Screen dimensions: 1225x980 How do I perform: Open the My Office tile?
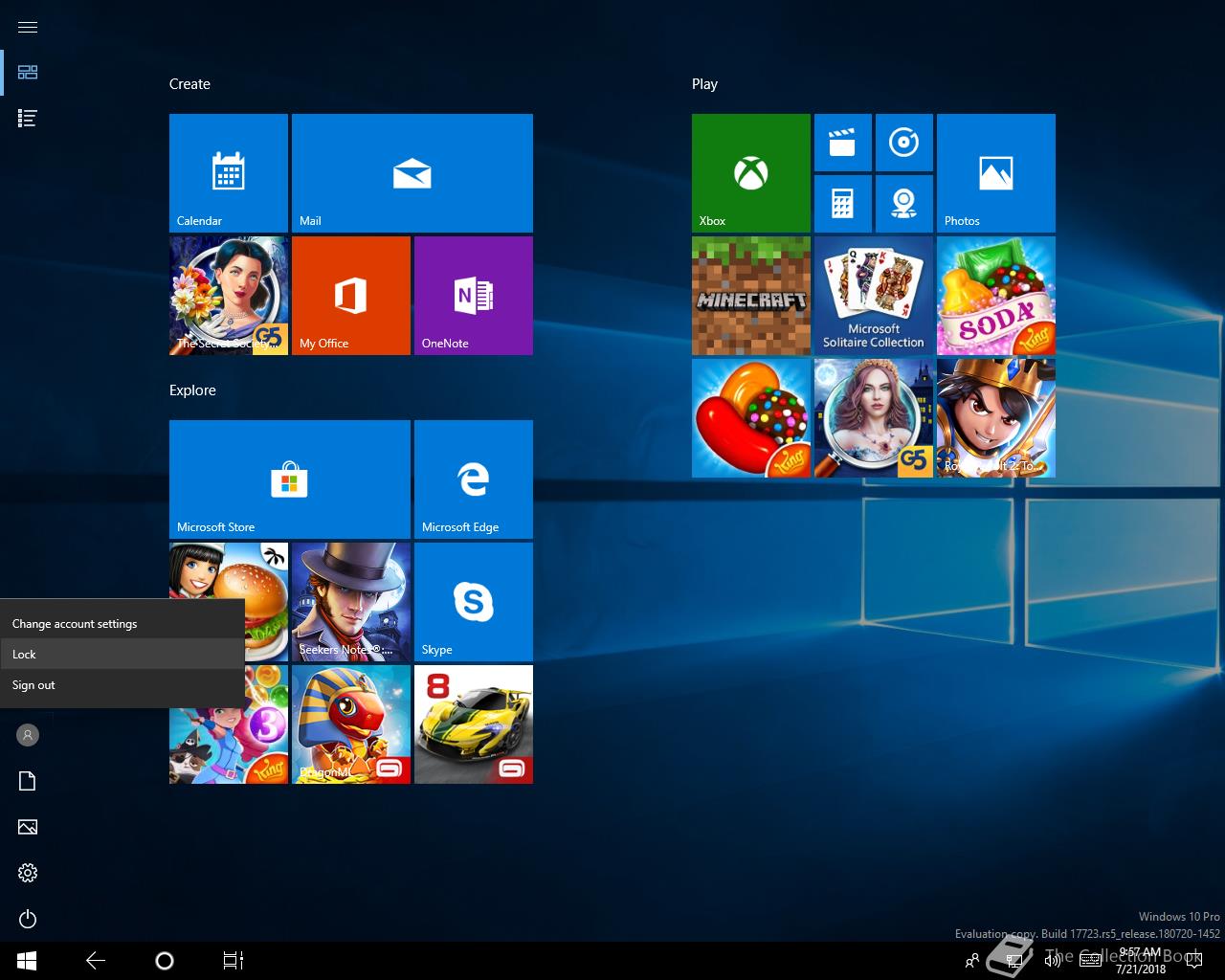pyautogui.click(x=351, y=296)
